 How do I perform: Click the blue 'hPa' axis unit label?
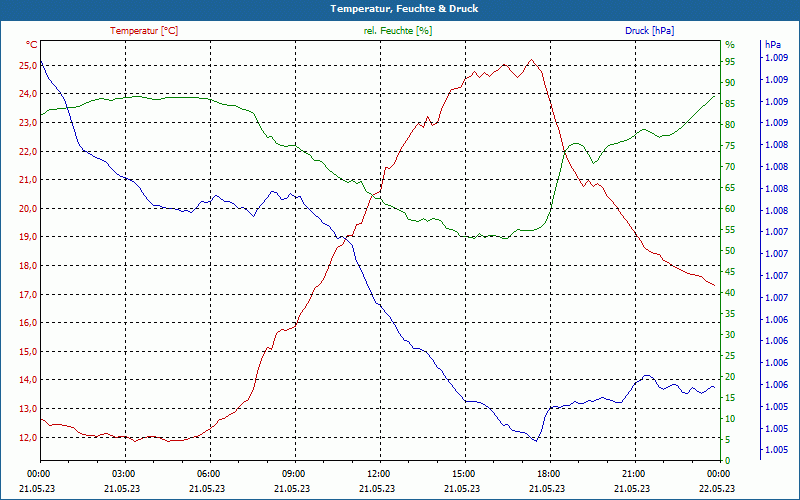click(773, 45)
